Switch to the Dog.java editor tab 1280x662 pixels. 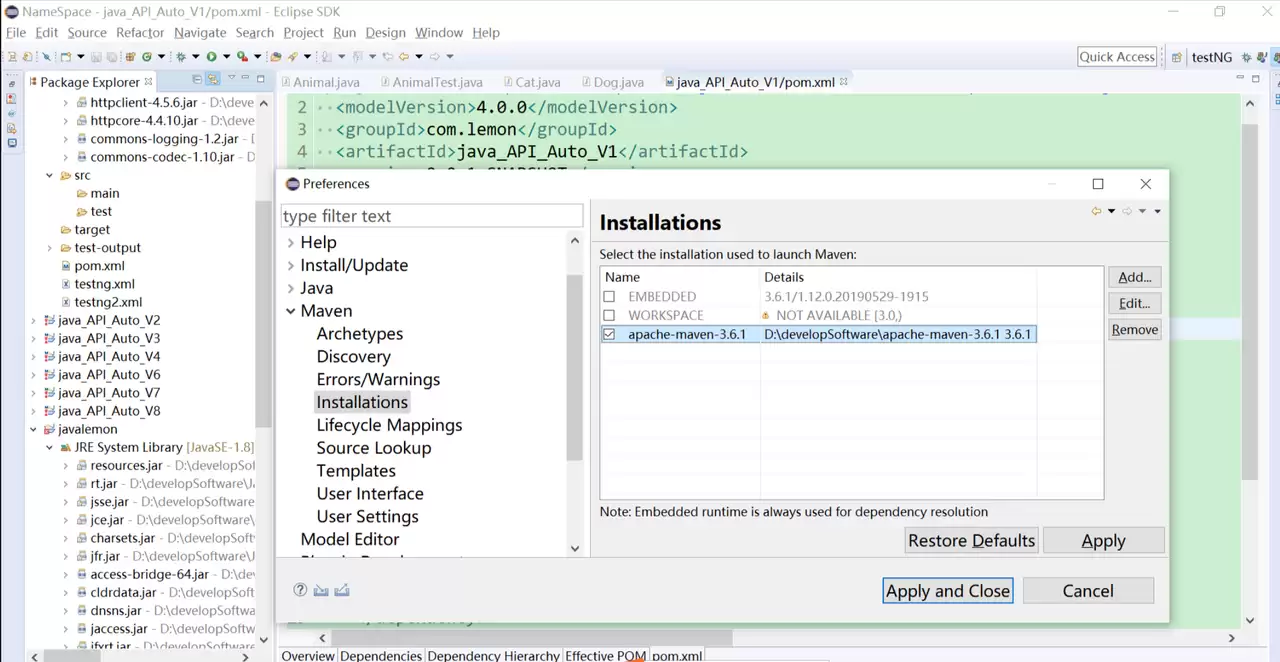click(x=618, y=82)
